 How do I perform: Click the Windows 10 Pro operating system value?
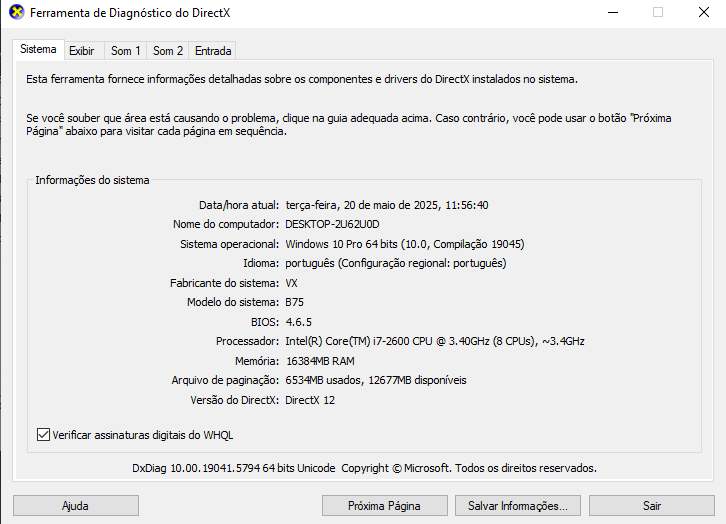(405, 244)
